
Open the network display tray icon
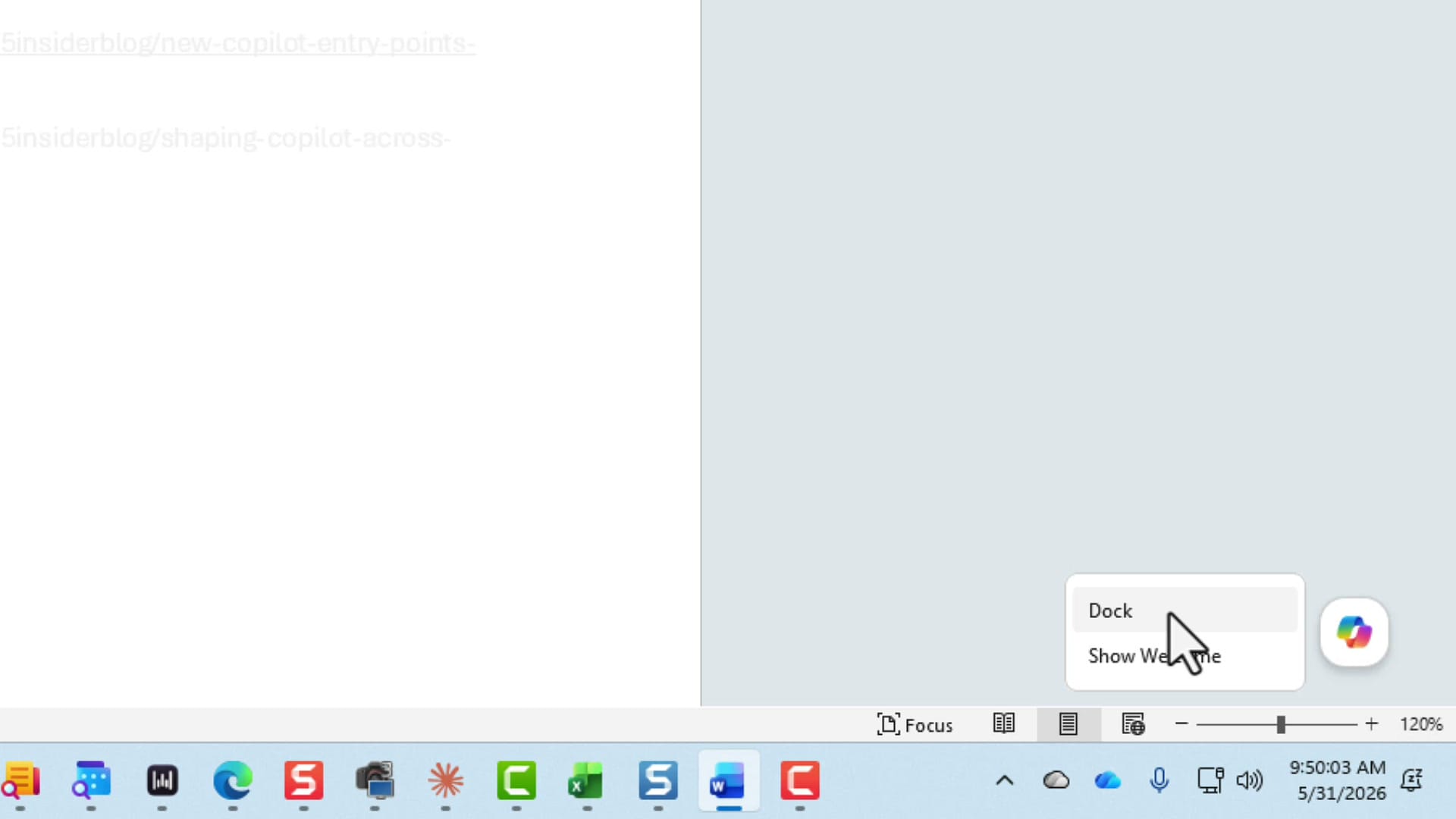click(x=1210, y=780)
